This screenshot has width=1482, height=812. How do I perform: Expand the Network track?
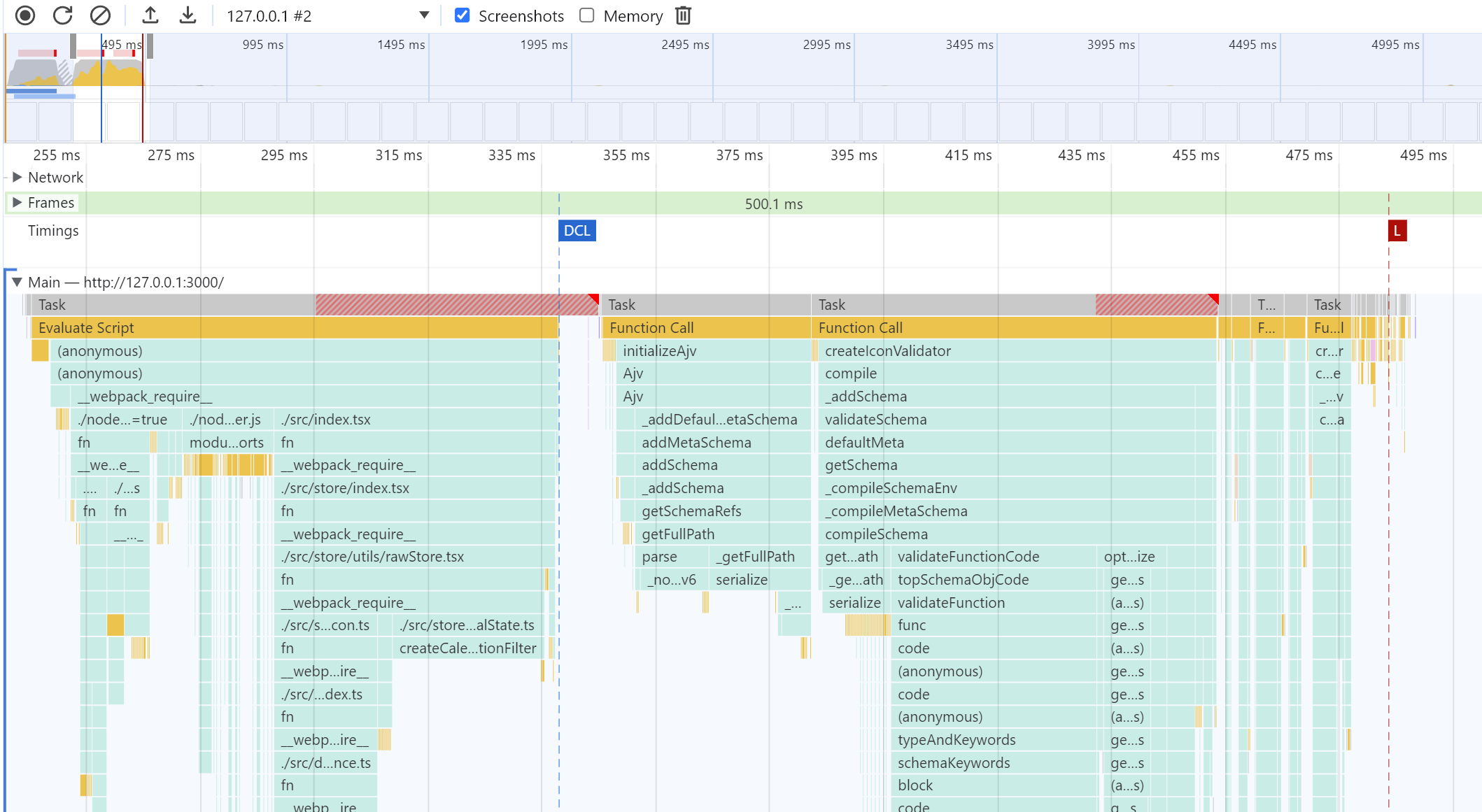click(17, 178)
